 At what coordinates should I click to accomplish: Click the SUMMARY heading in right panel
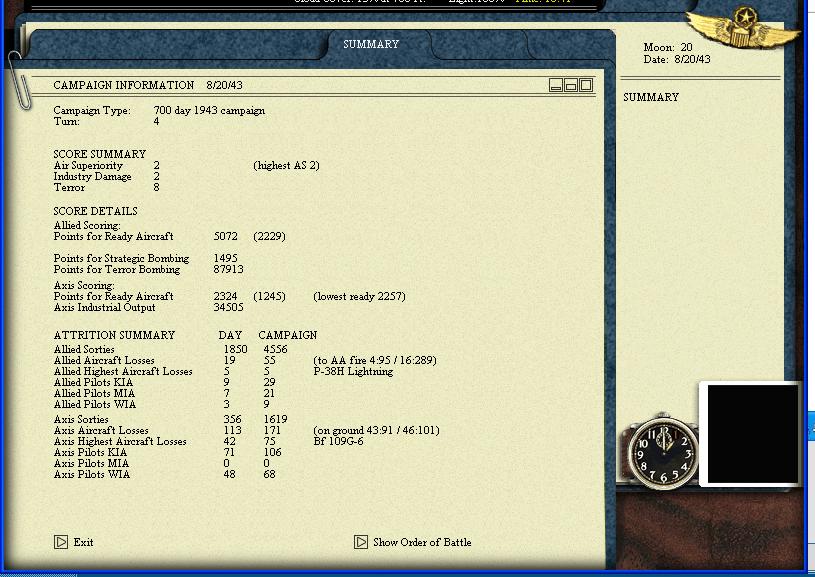coord(651,97)
